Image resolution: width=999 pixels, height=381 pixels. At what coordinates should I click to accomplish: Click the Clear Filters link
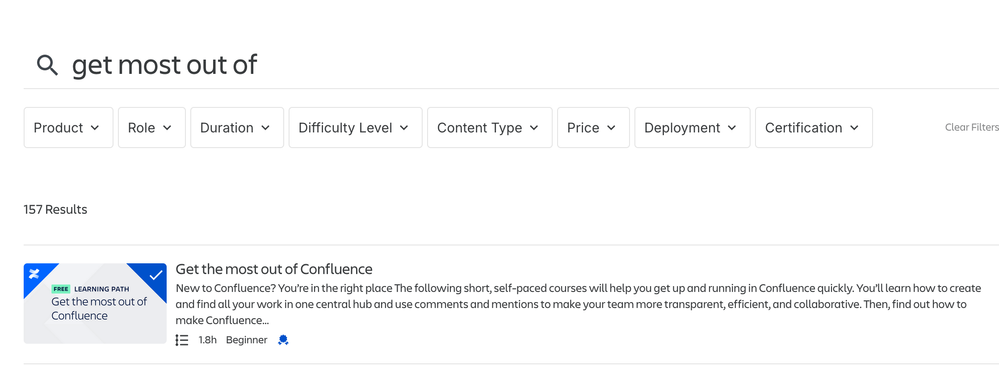tap(972, 127)
